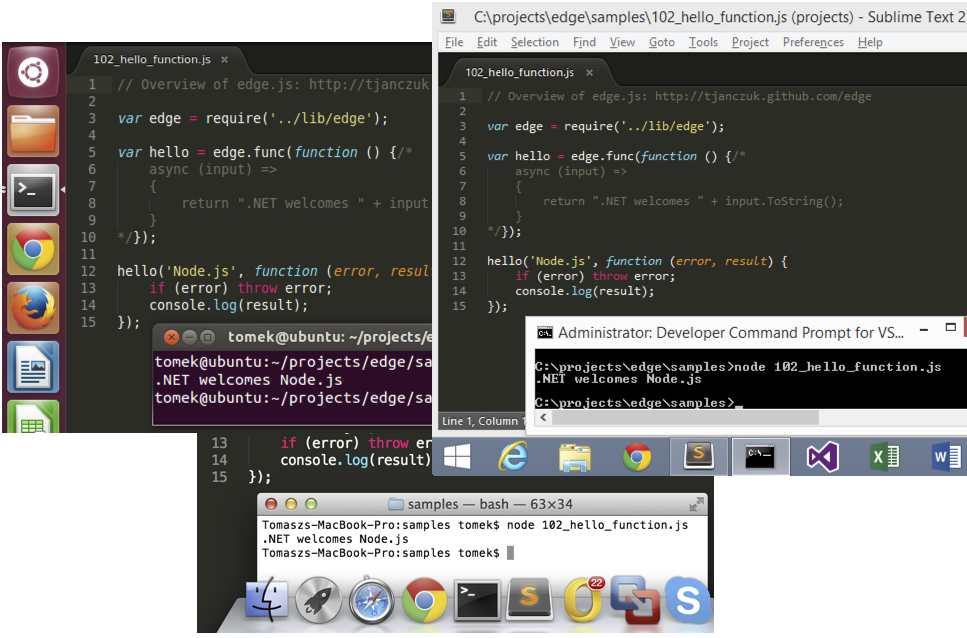967x638 pixels.
Task: Open Visual Studio from Windows taskbar
Action: coord(823,457)
